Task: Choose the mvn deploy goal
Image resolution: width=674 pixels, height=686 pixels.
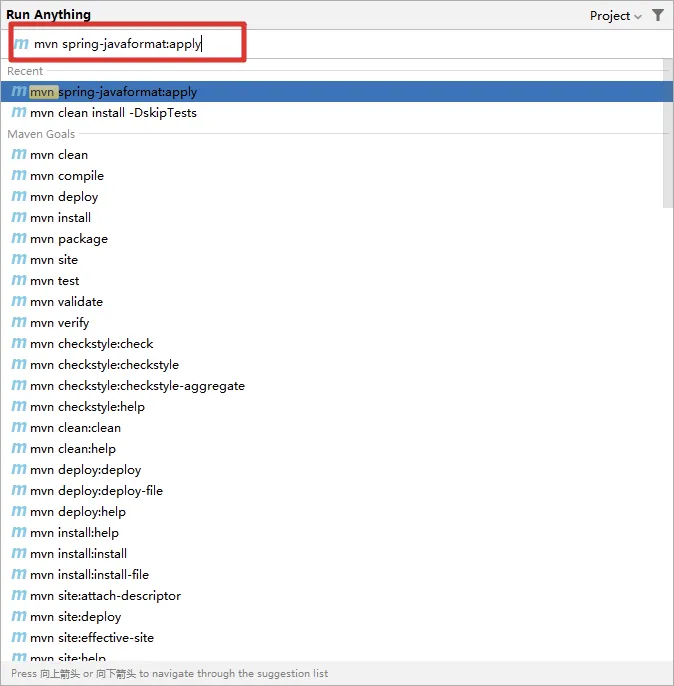Action: click(x=332, y=197)
